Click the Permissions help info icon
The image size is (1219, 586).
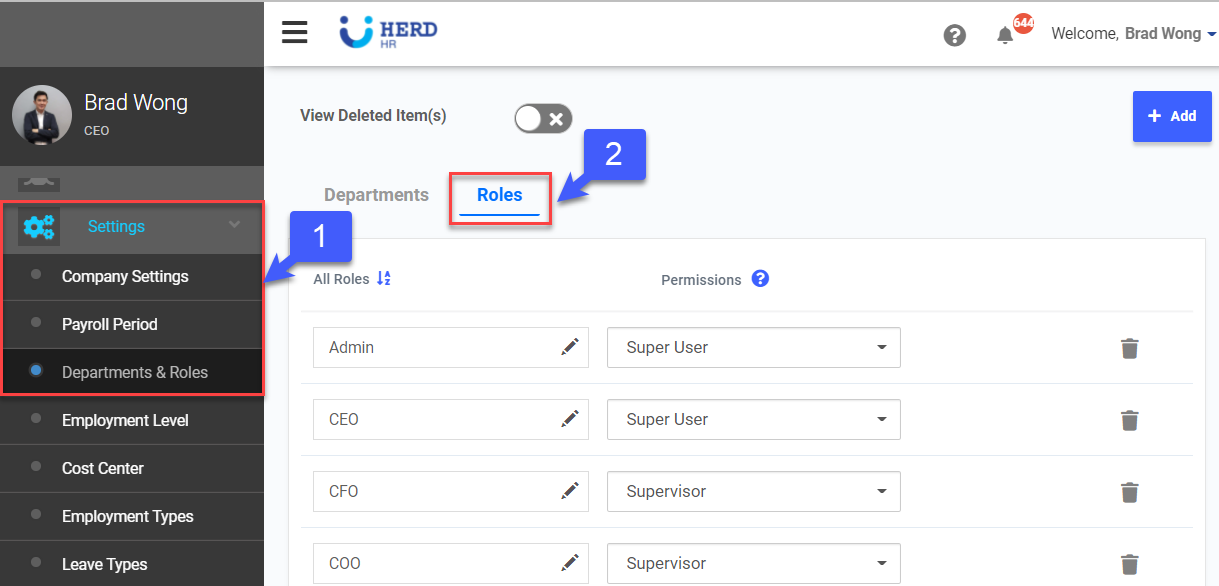point(760,279)
